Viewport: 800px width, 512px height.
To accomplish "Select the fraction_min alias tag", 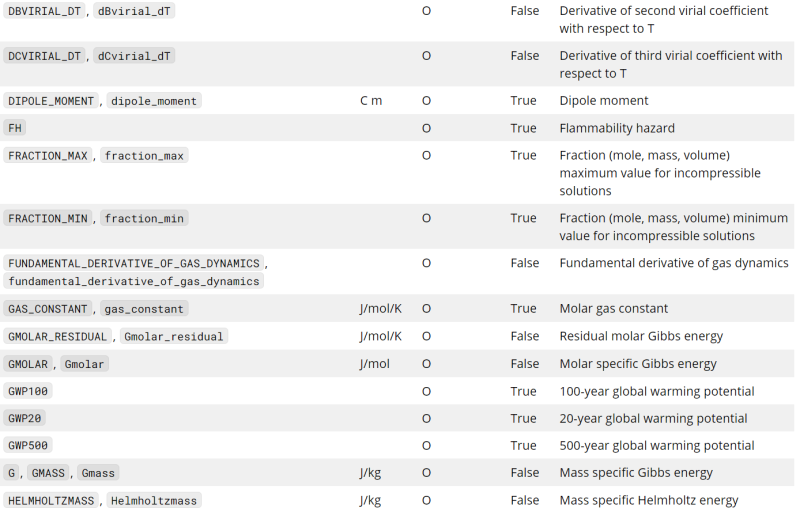I will click(144, 218).
